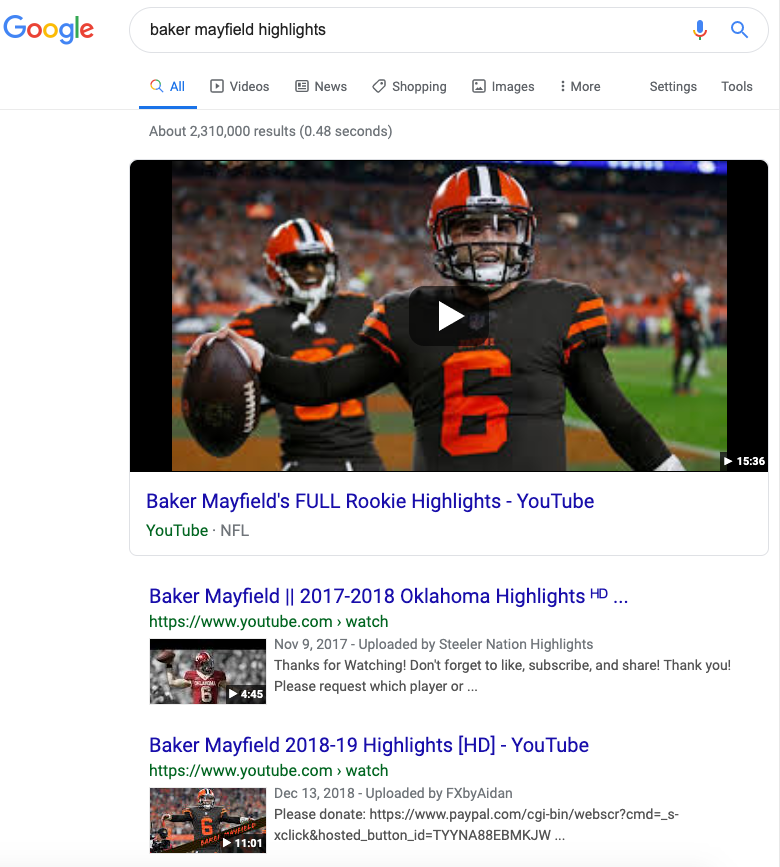Open the 11:01 video thumbnail by FXbyAidan
The image size is (780, 867).
(208, 821)
